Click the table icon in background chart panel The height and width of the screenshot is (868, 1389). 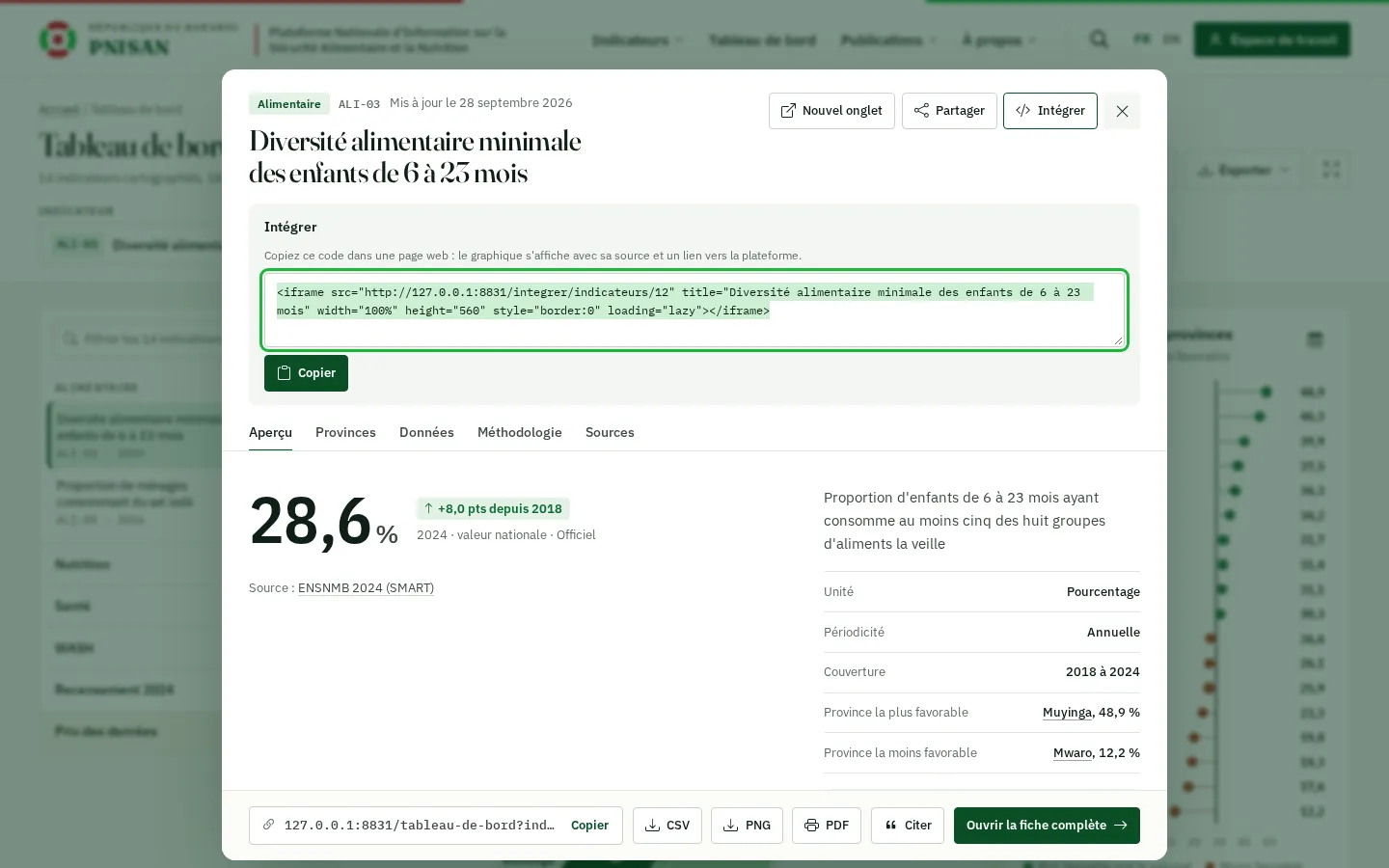pyautogui.click(x=1315, y=339)
